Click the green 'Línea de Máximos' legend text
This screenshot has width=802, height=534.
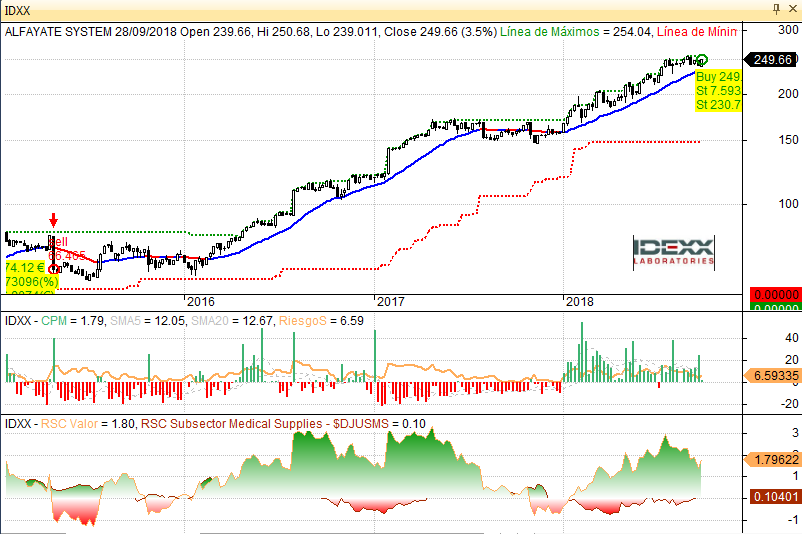tap(549, 32)
